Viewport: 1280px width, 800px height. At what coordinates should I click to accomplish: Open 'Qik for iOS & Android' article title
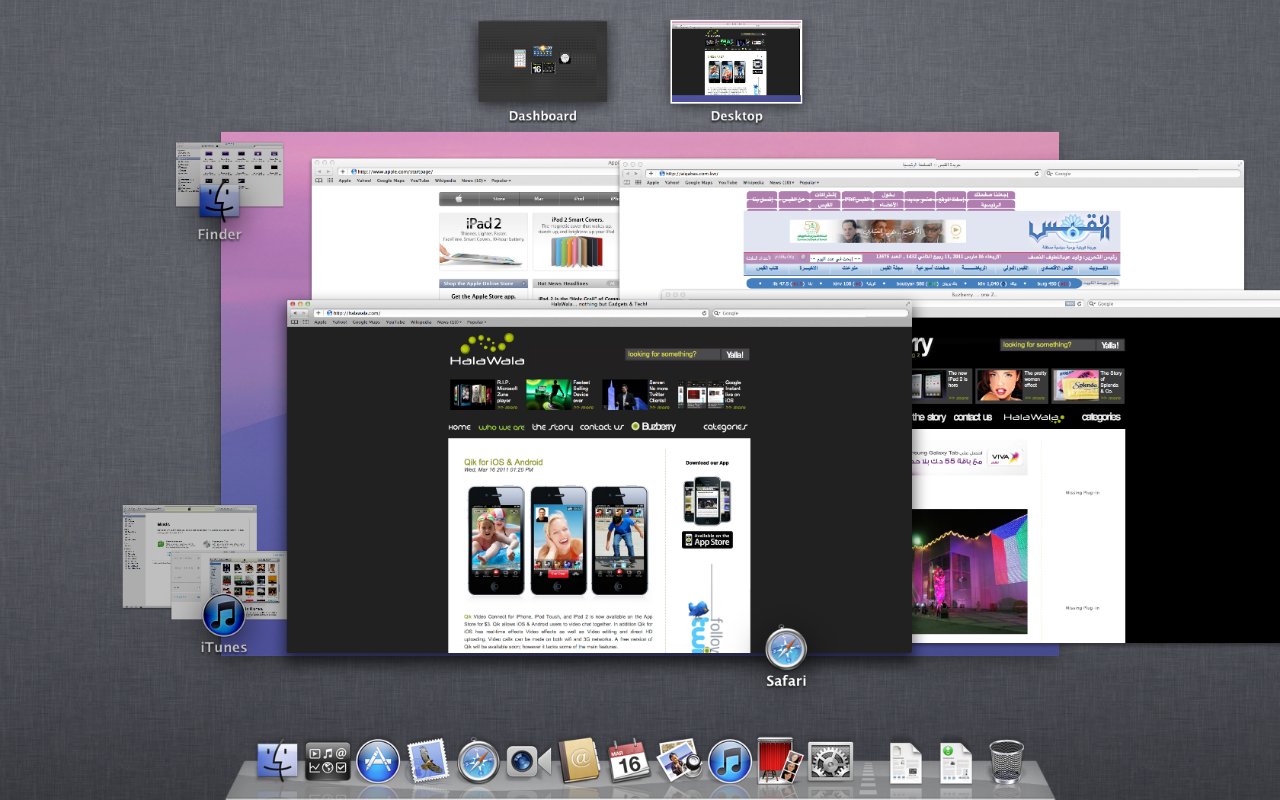tap(503, 462)
